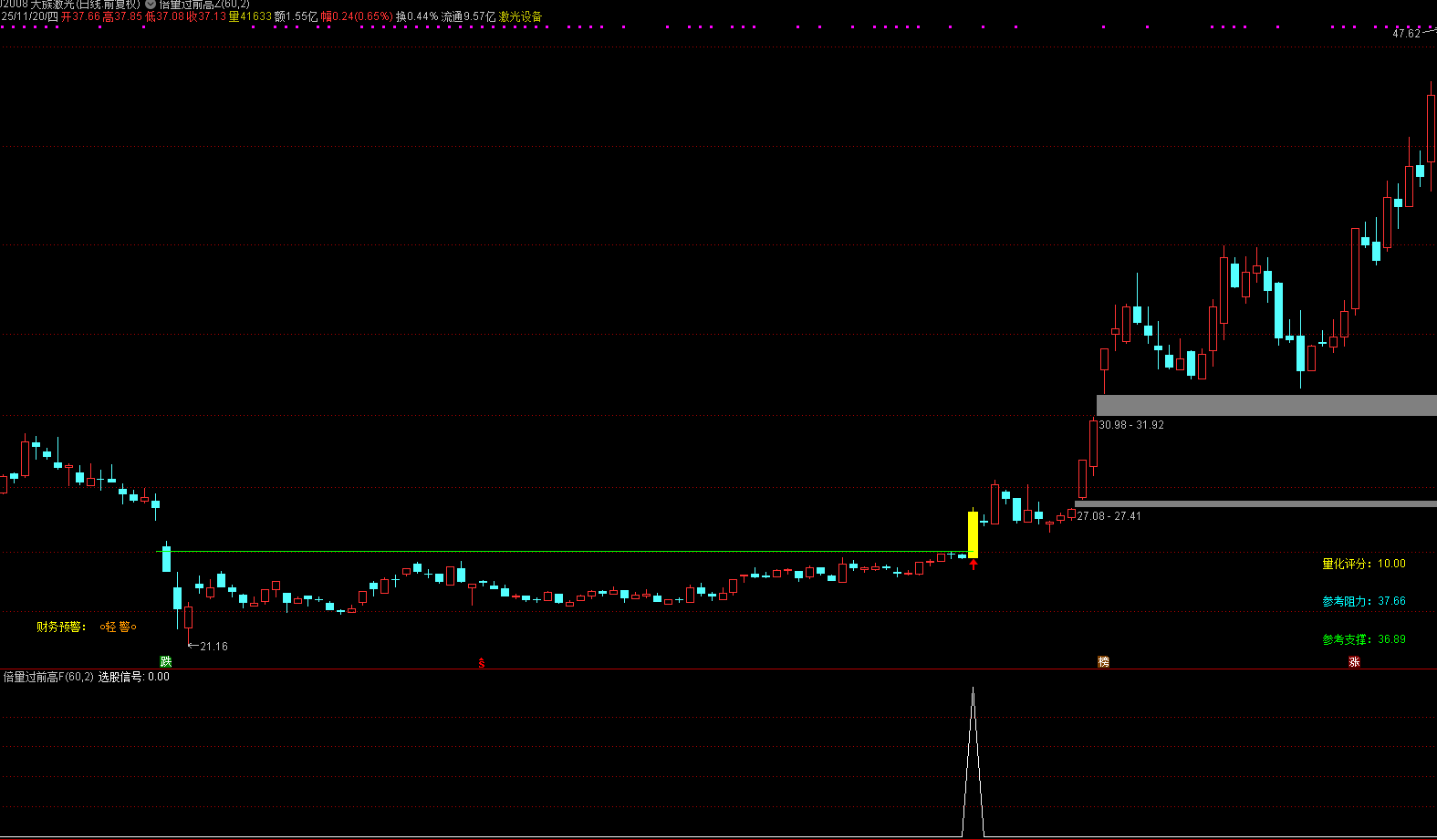The image size is (1437, 840).
Task: Click the thin gray gap zone band
Action: tap(1255, 503)
